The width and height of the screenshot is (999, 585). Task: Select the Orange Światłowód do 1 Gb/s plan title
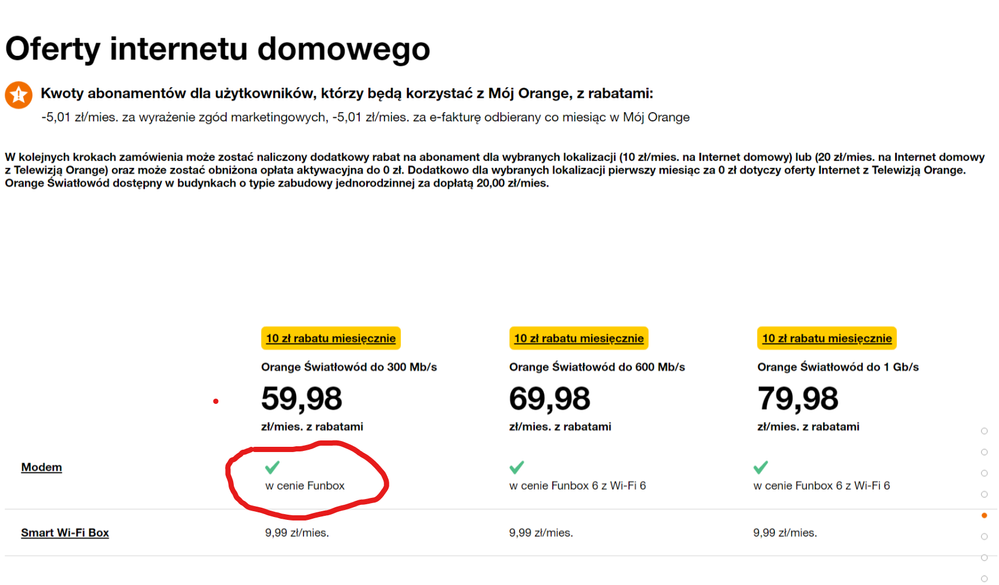click(837, 367)
